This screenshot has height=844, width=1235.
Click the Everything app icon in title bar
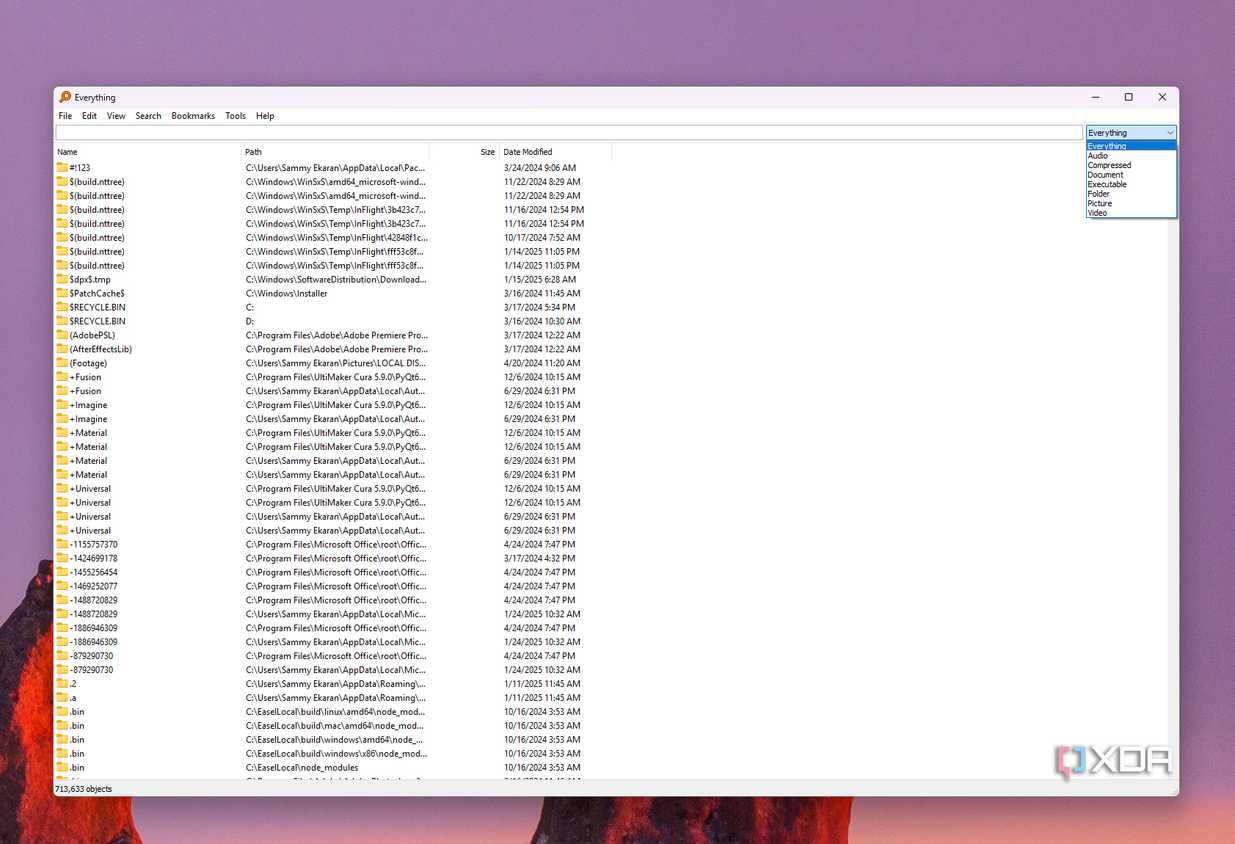[x=65, y=97]
